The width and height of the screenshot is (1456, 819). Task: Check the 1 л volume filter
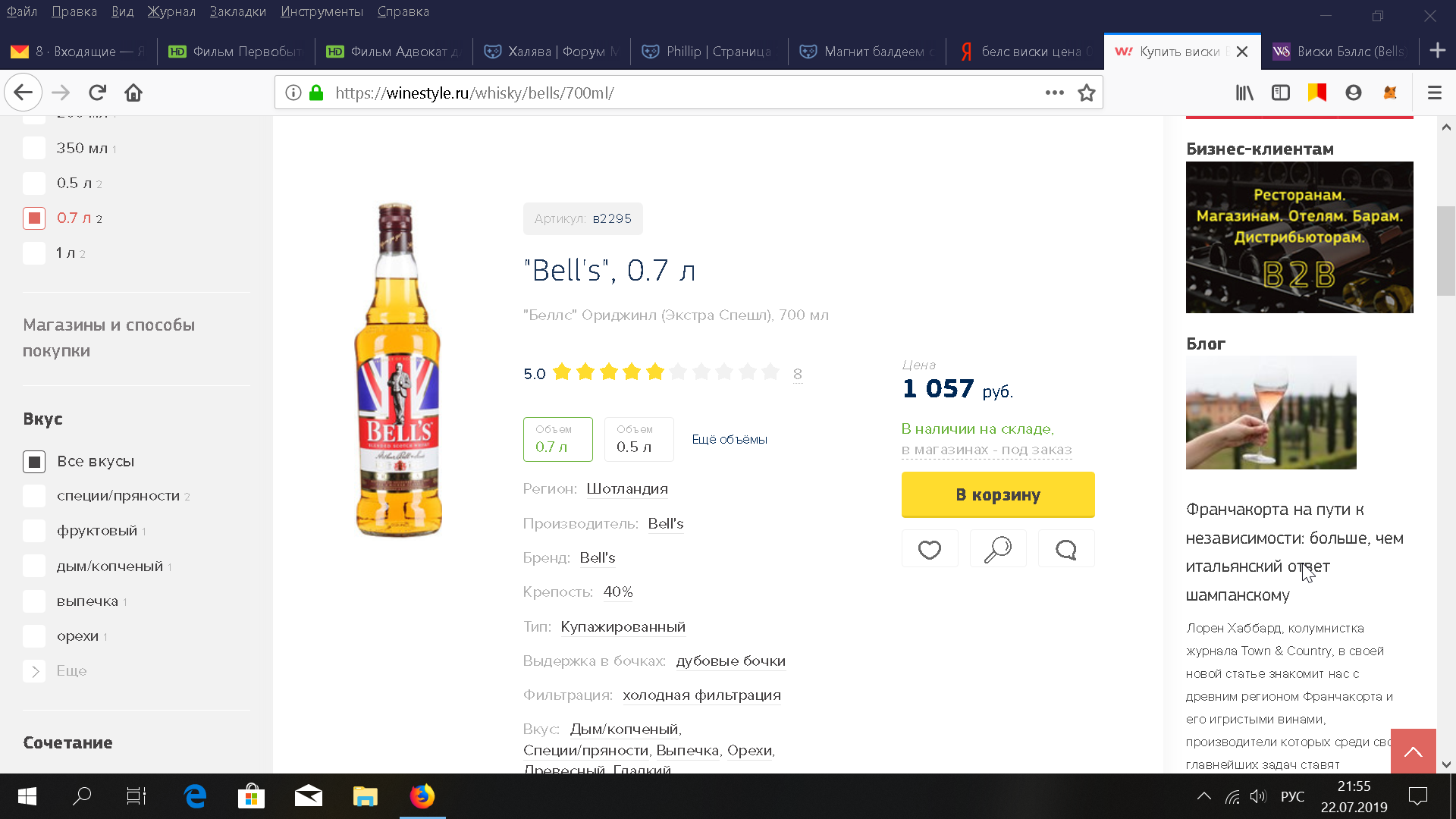[x=34, y=253]
